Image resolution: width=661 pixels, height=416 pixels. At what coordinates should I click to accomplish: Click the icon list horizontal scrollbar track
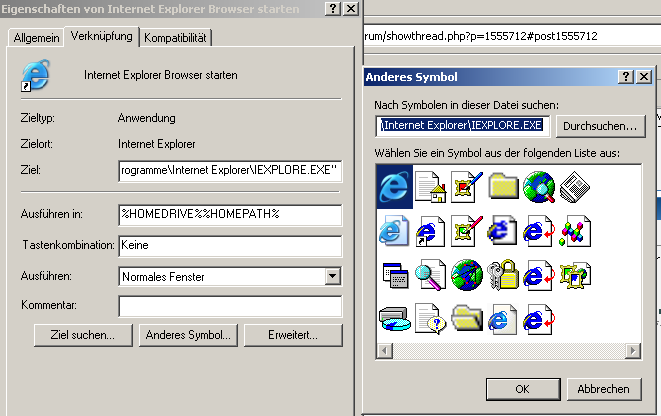click(509, 351)
